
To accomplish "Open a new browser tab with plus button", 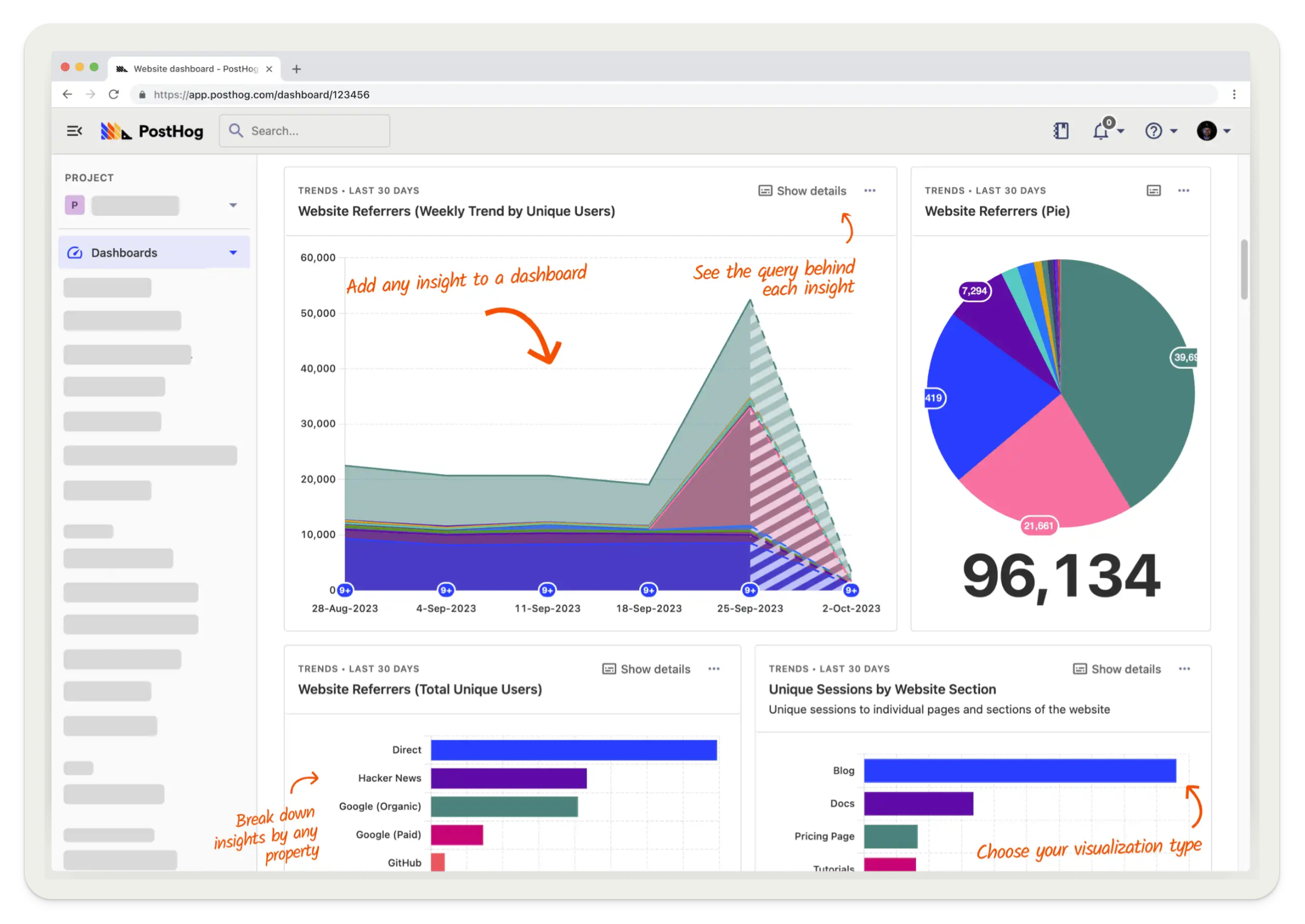I will 296,69.
